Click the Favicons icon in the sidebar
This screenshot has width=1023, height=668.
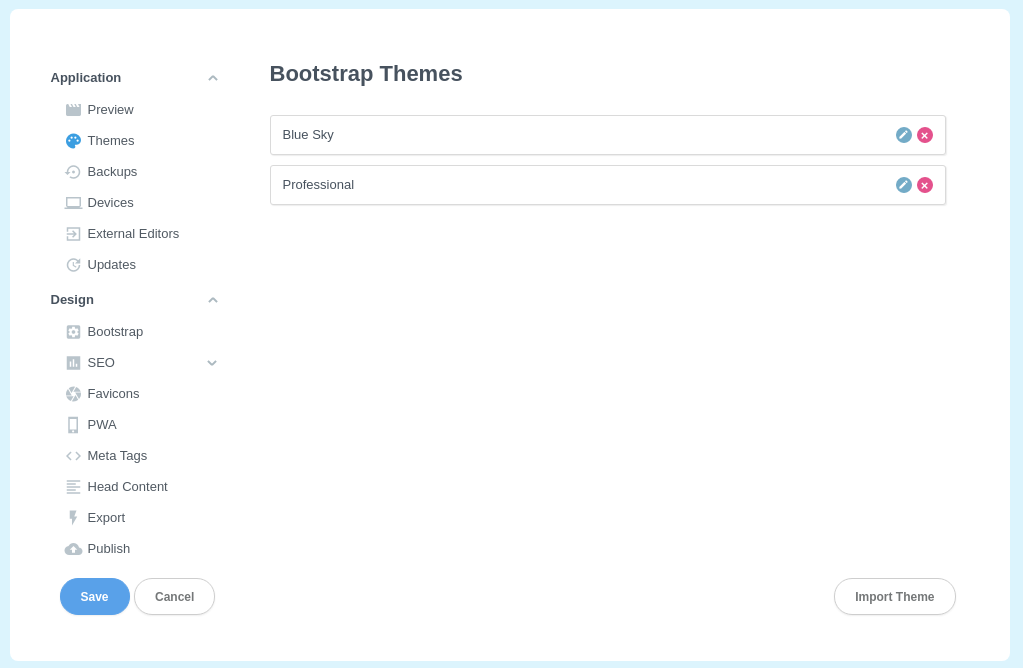[72, 393]
